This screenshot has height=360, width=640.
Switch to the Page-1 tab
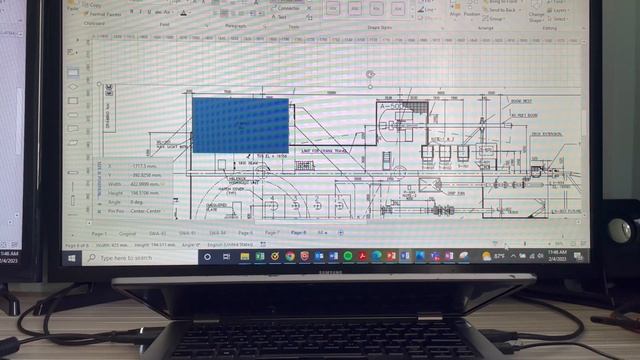tap(99, 234)
